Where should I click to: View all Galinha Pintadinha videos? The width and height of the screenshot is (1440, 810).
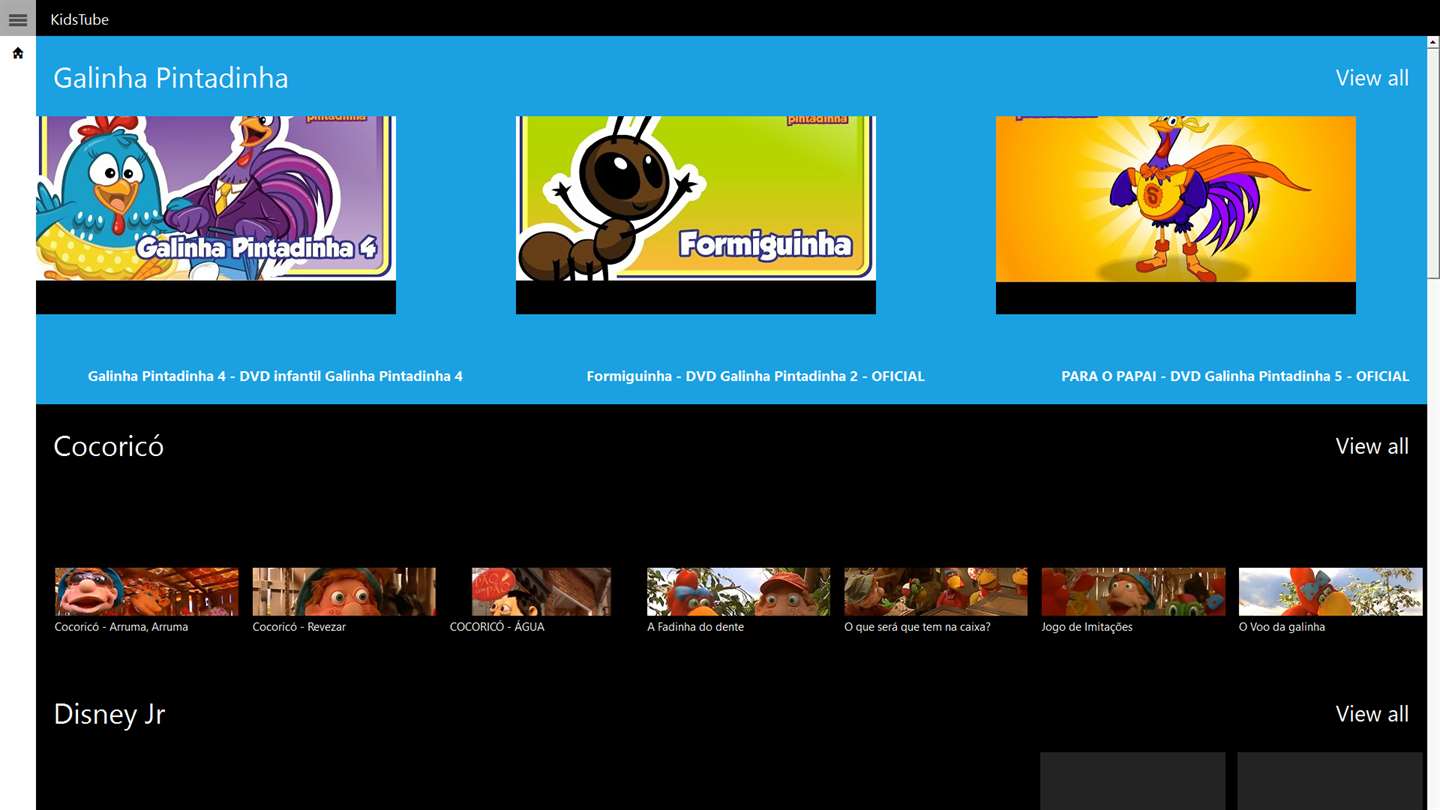point(1372,78)
